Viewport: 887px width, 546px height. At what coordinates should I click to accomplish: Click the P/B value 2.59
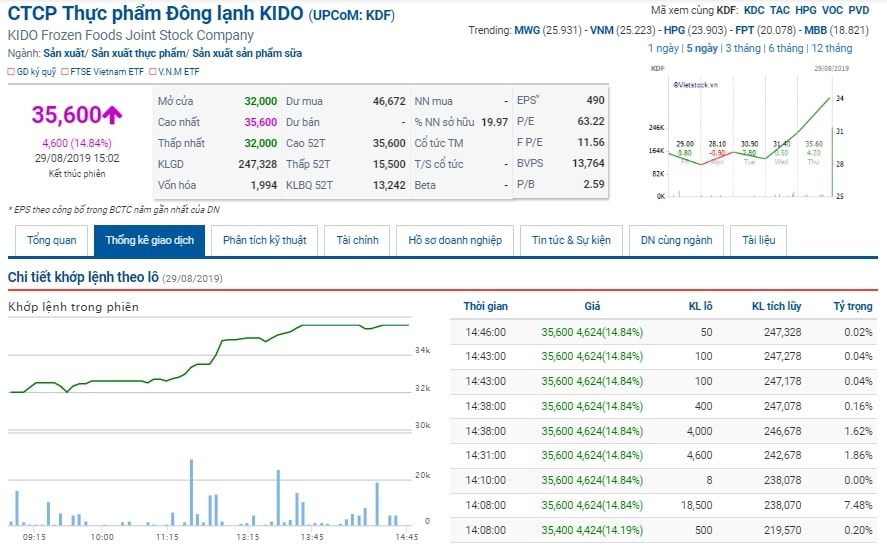593,184
